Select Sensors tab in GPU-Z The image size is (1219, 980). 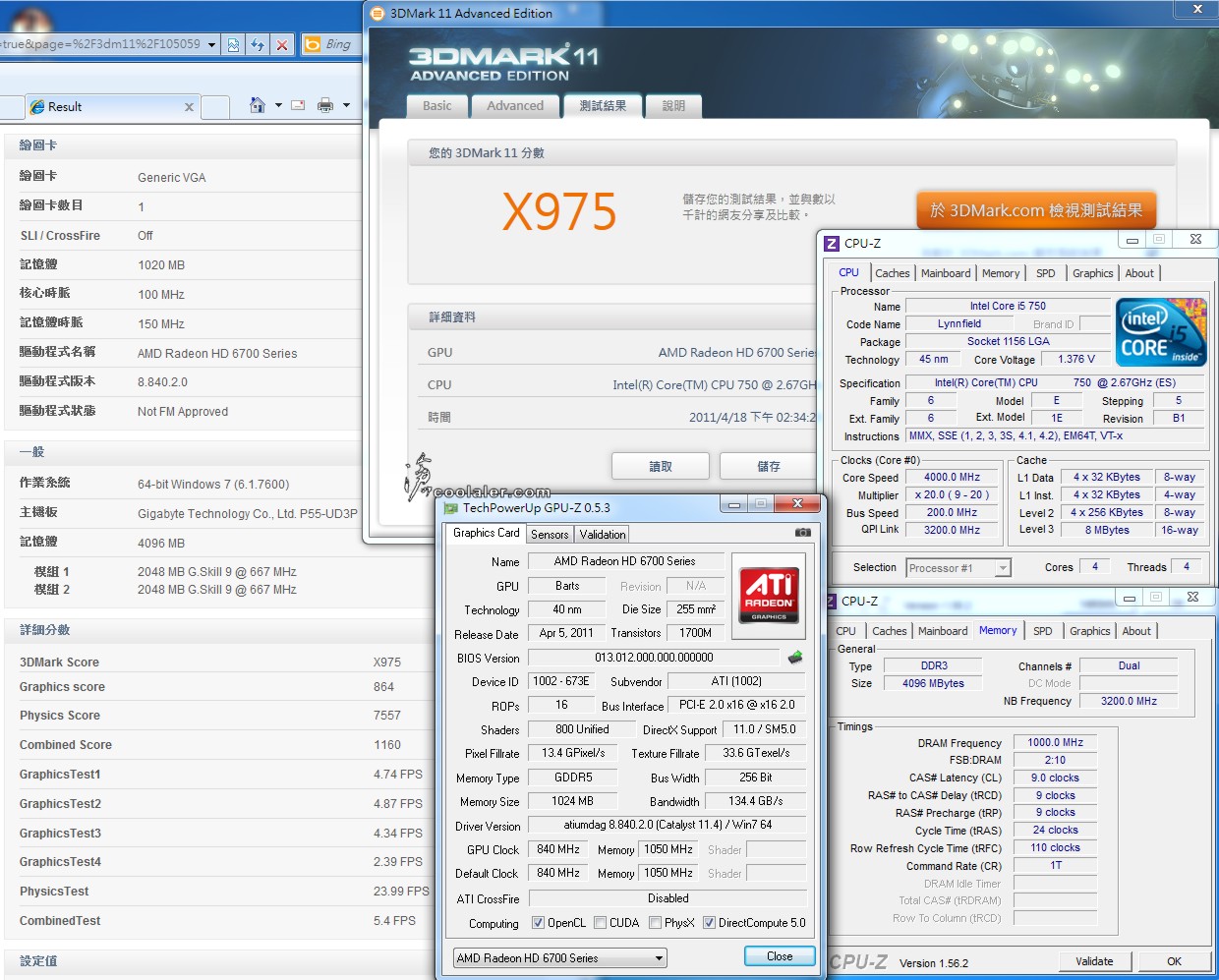click(550, 535)
